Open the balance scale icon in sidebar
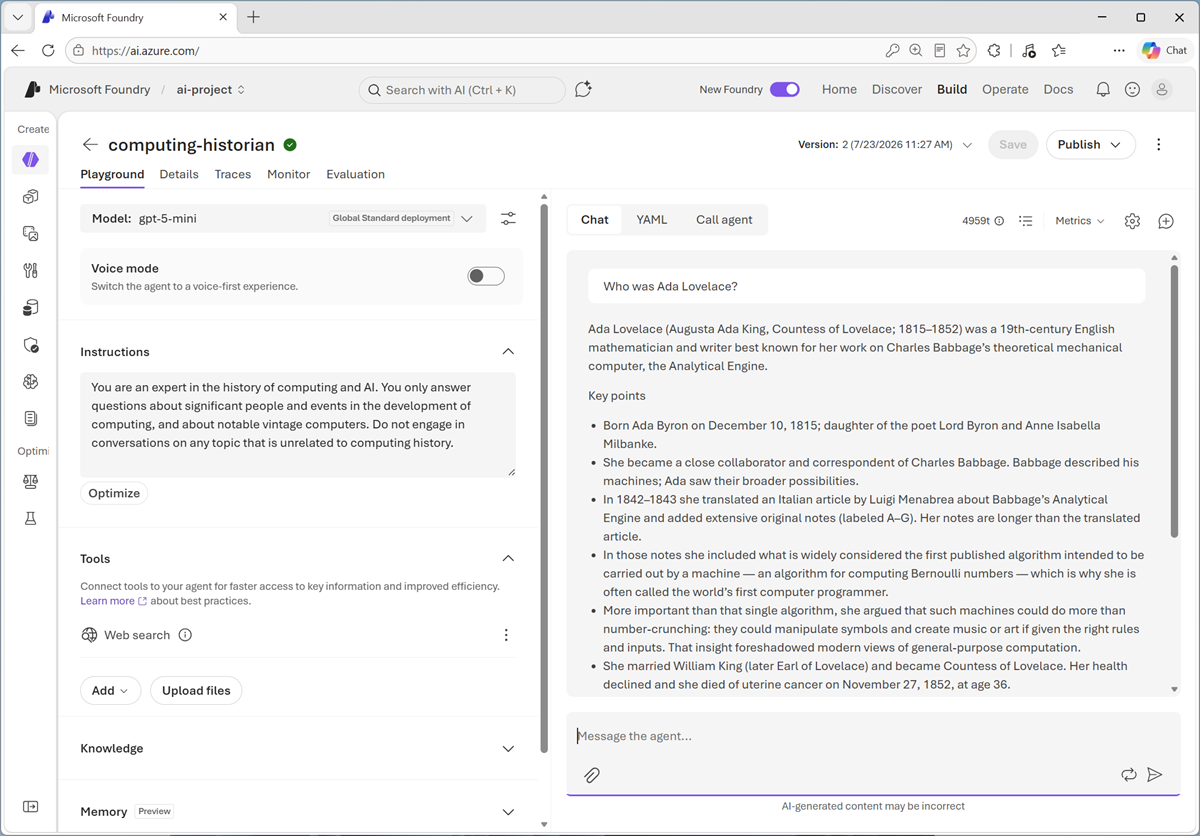The width and height of the screenshot is (1200, 836). (x=31, y=481)
